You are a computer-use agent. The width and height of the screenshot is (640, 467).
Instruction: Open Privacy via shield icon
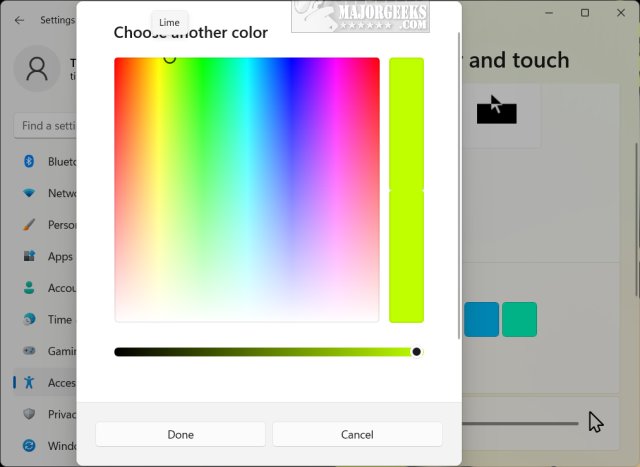point(29,414)
